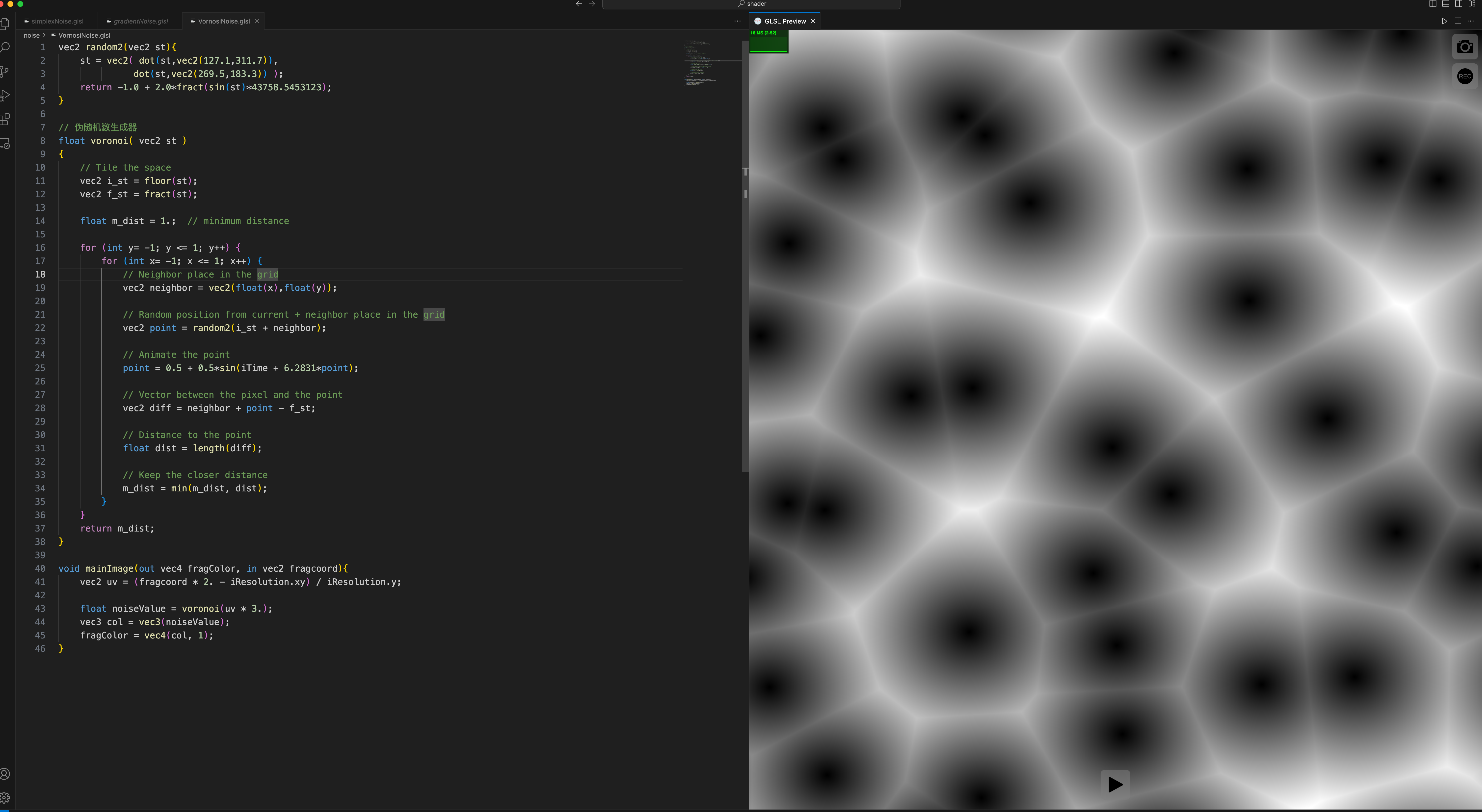The image size is (1482, 812).
Task: Split the GLSL Preview editor right
Action: point(1458,21)
